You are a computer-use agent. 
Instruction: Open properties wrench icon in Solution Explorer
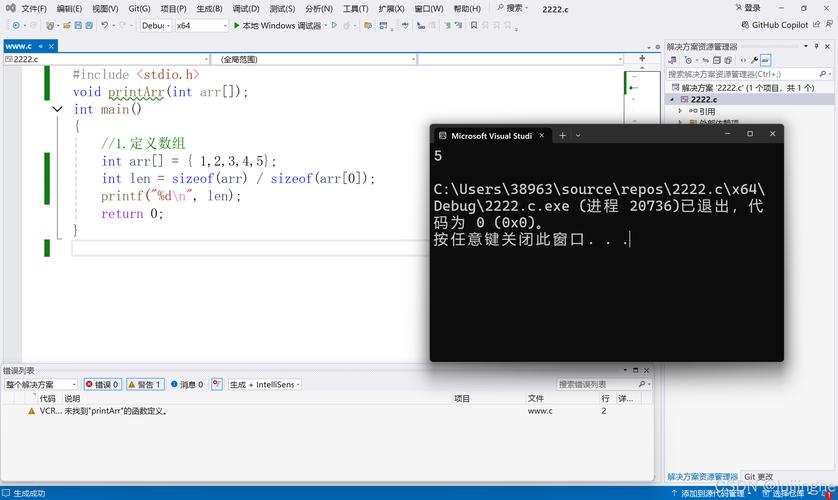[754, 60]
